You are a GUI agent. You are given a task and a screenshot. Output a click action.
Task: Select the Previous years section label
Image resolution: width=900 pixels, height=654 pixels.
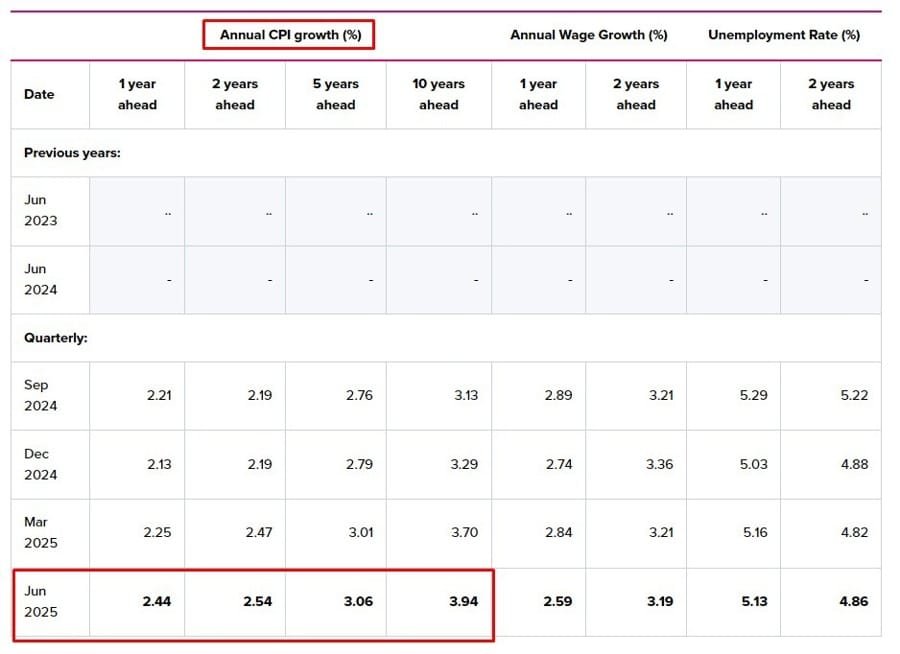pos(72,153)
